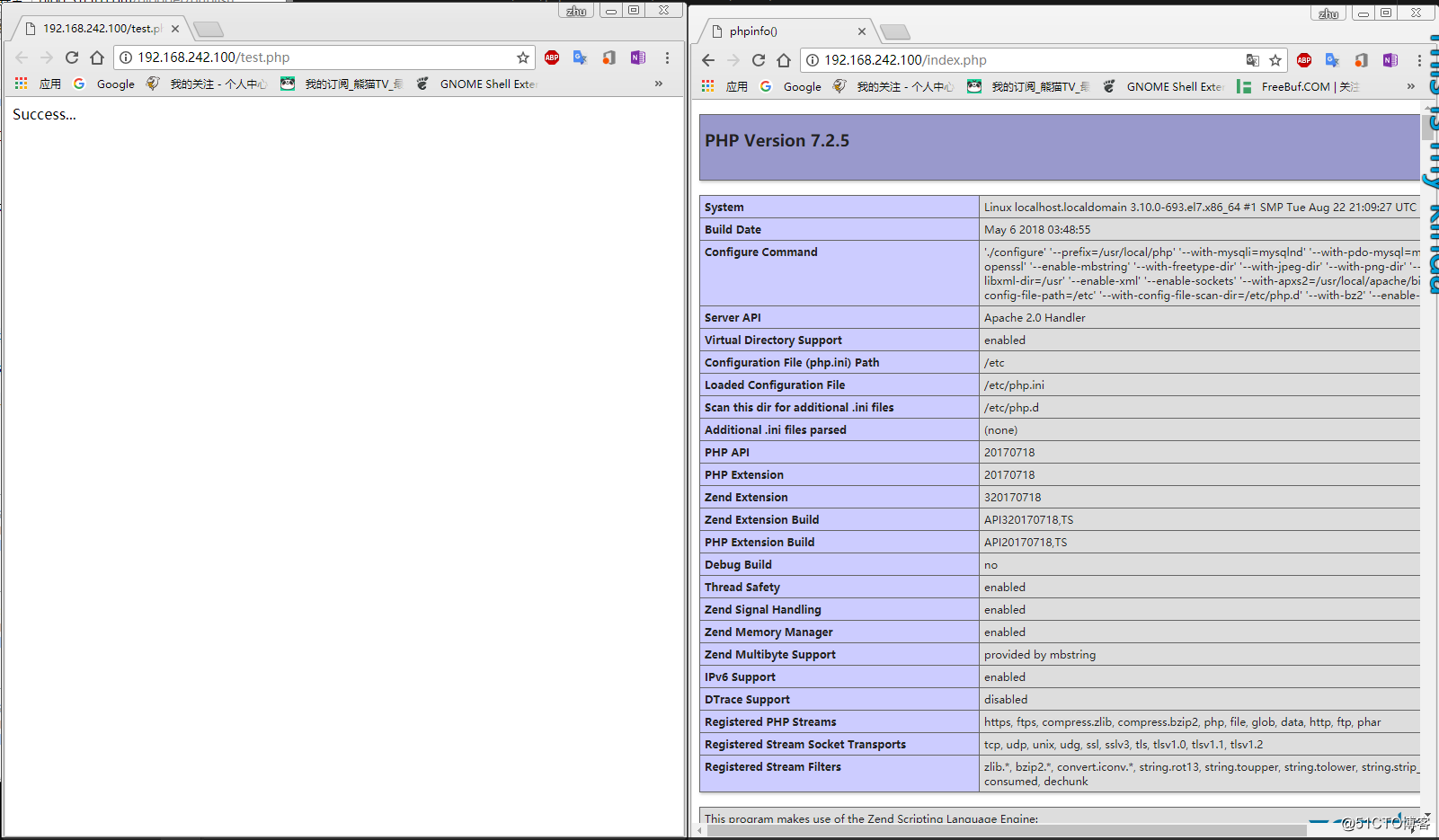Select the Apache 2.0 Handler value
1439x840 pixels.
point(1035,317)
